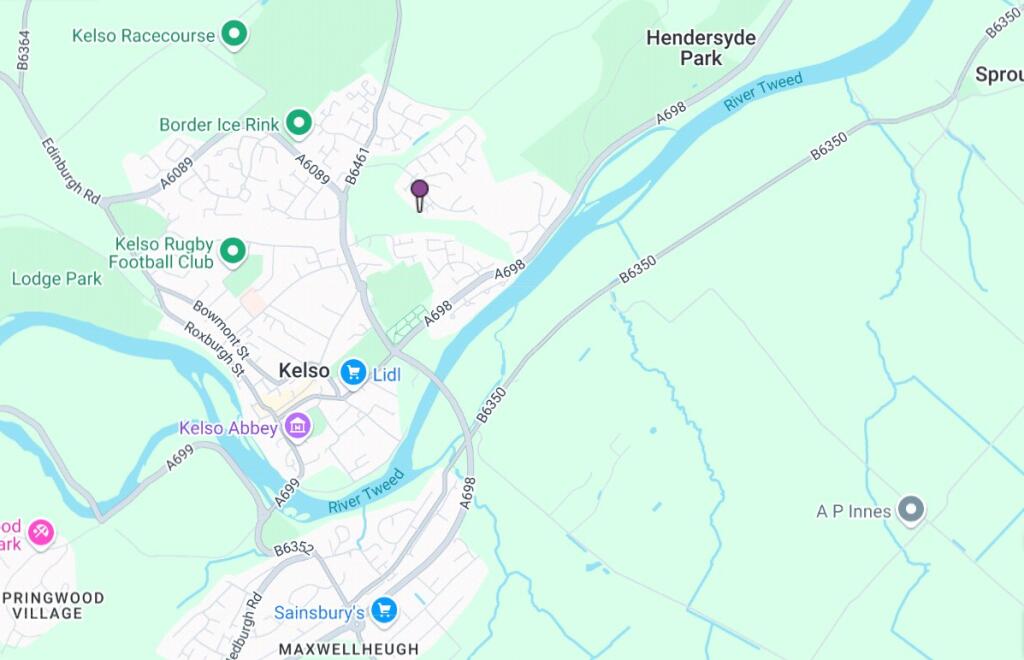Click the Kelso town name label

tap(304, 371)
